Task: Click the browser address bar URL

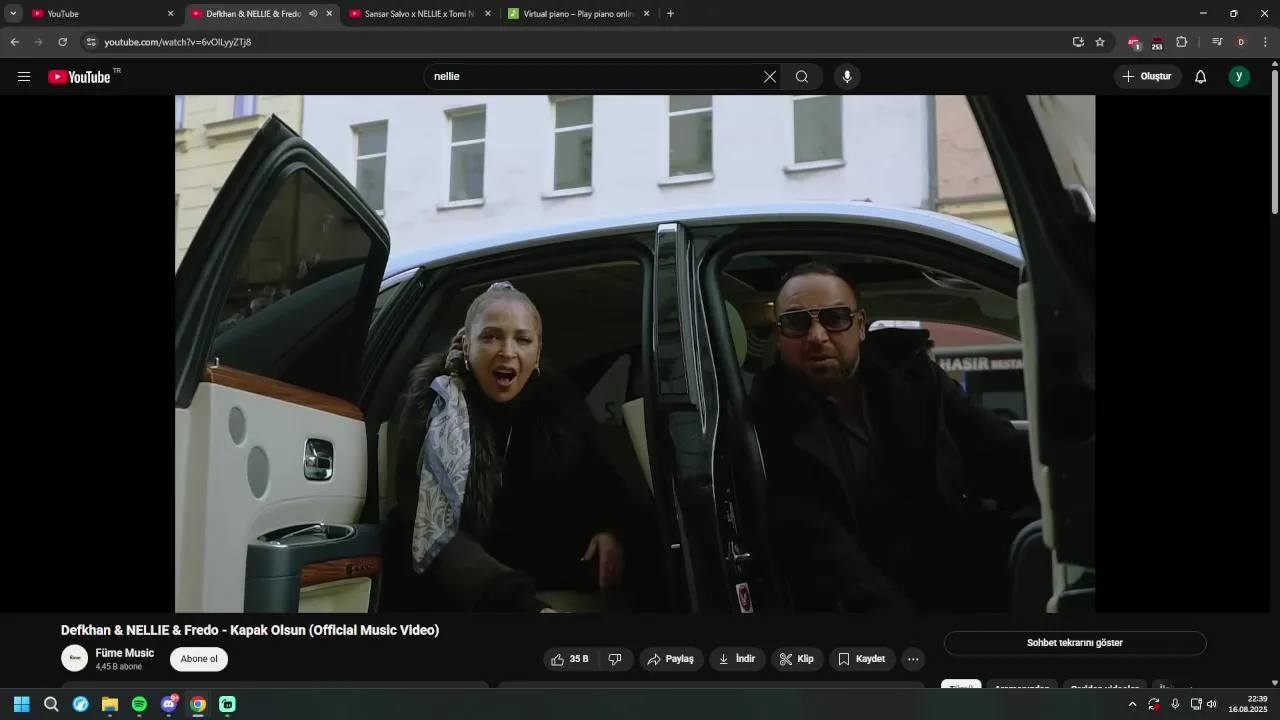Action: coord(178,42)
